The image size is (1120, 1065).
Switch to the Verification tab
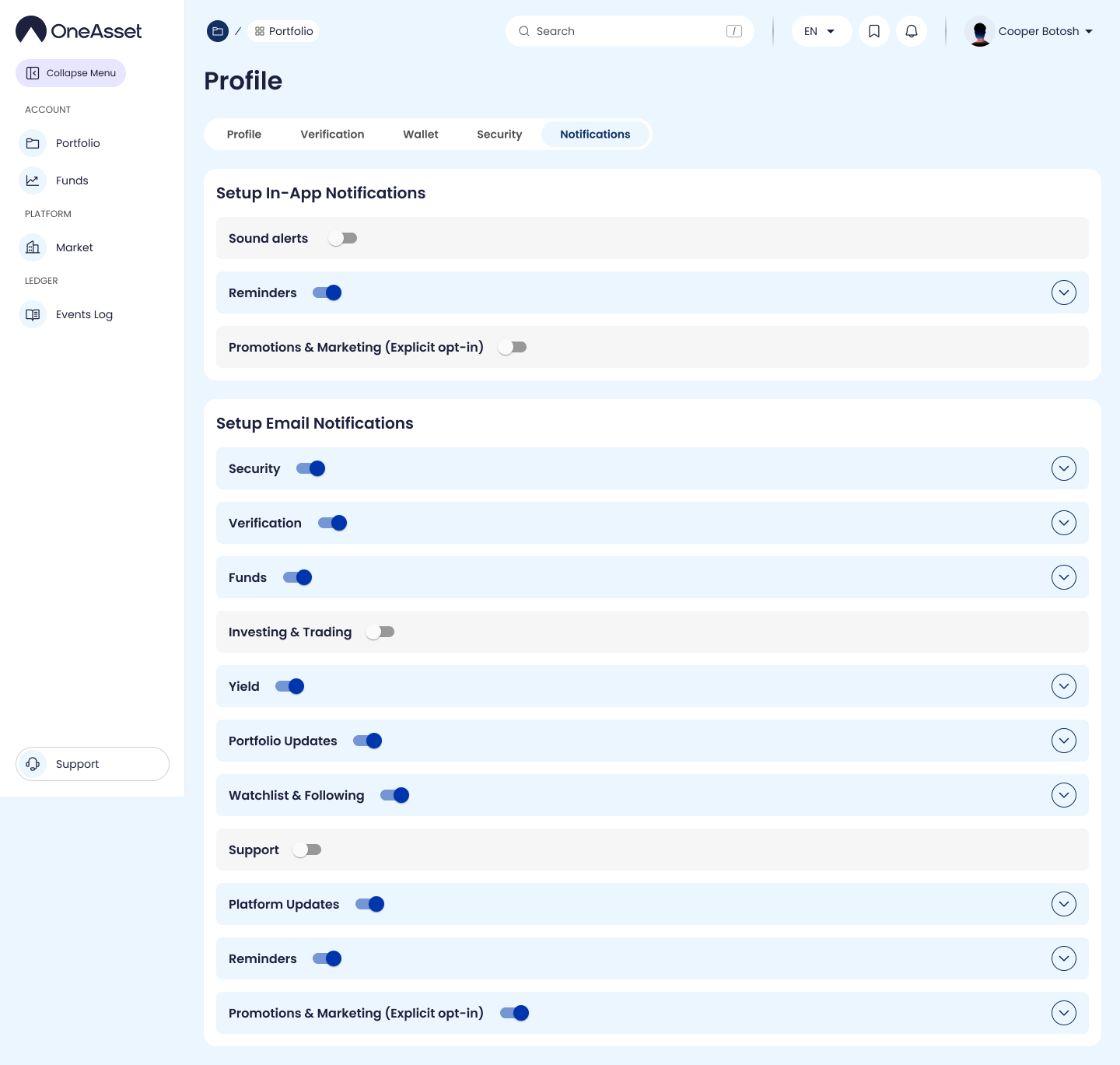click(x=332, y=134)
